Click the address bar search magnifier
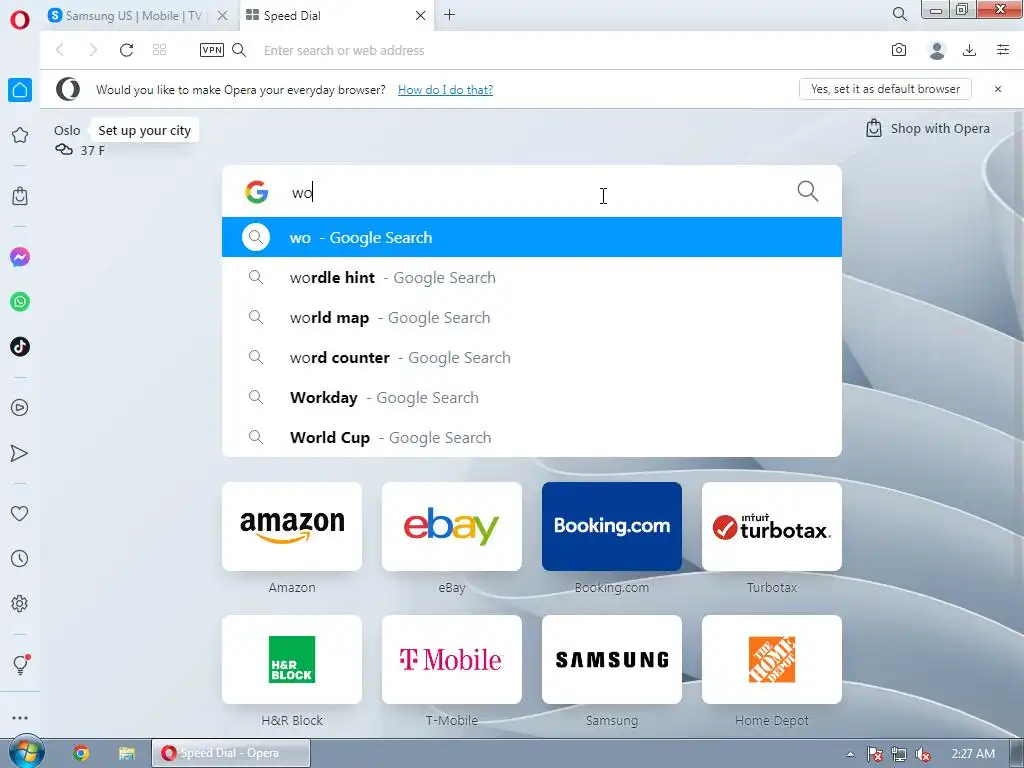1024x768 pixels. 239,50
